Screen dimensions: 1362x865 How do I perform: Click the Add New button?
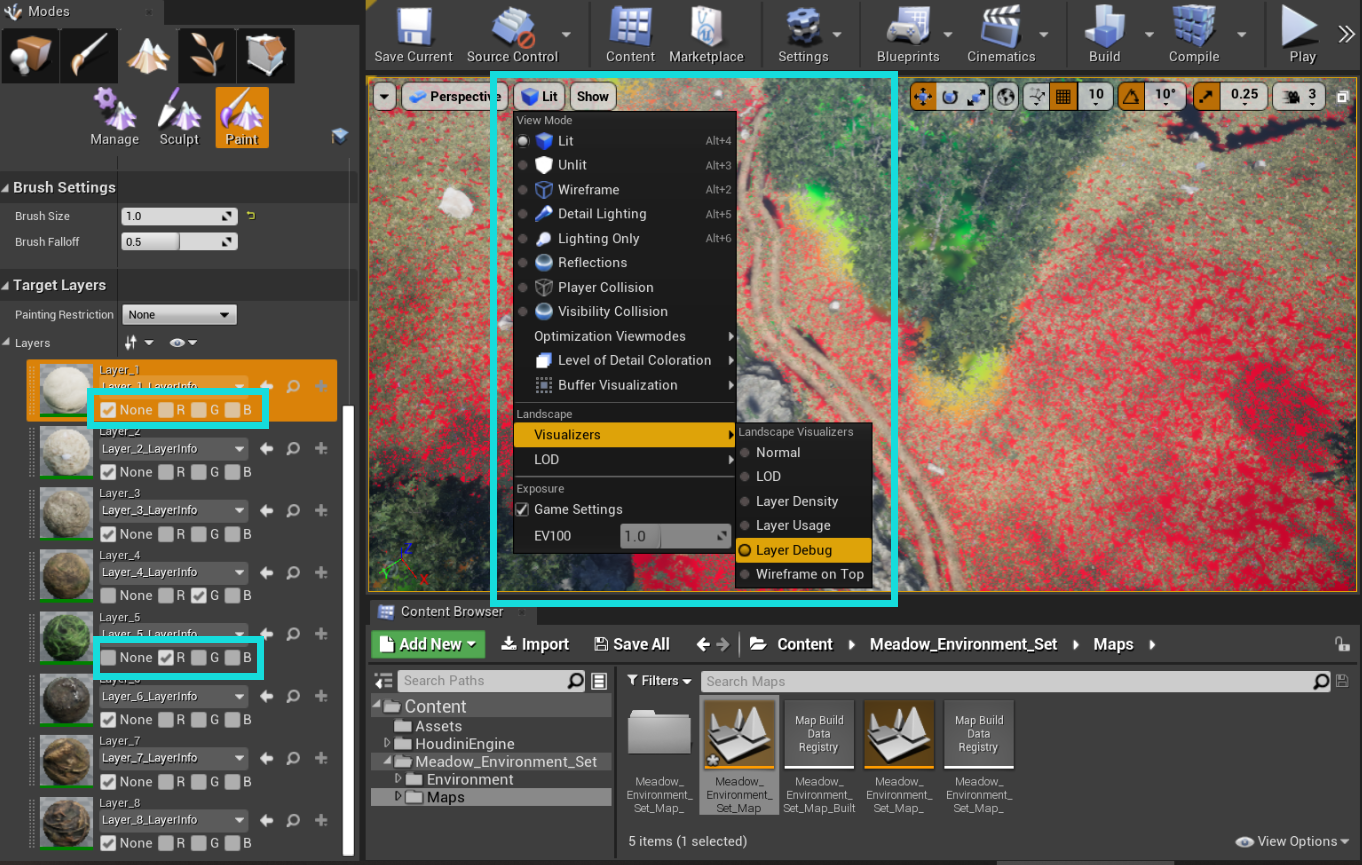click(x=428, y=644)
